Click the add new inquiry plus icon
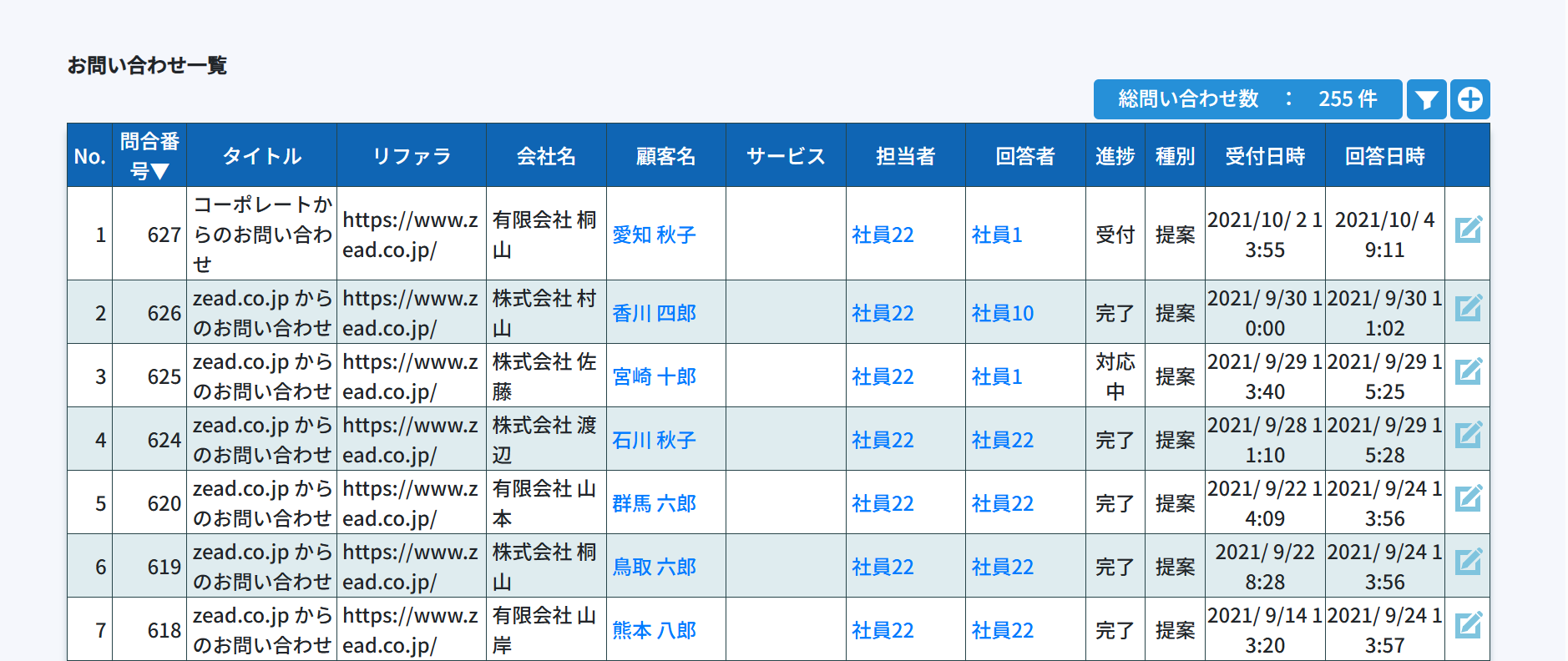Viewport: 1568px width, 661px height. [x=1469, y=100]
